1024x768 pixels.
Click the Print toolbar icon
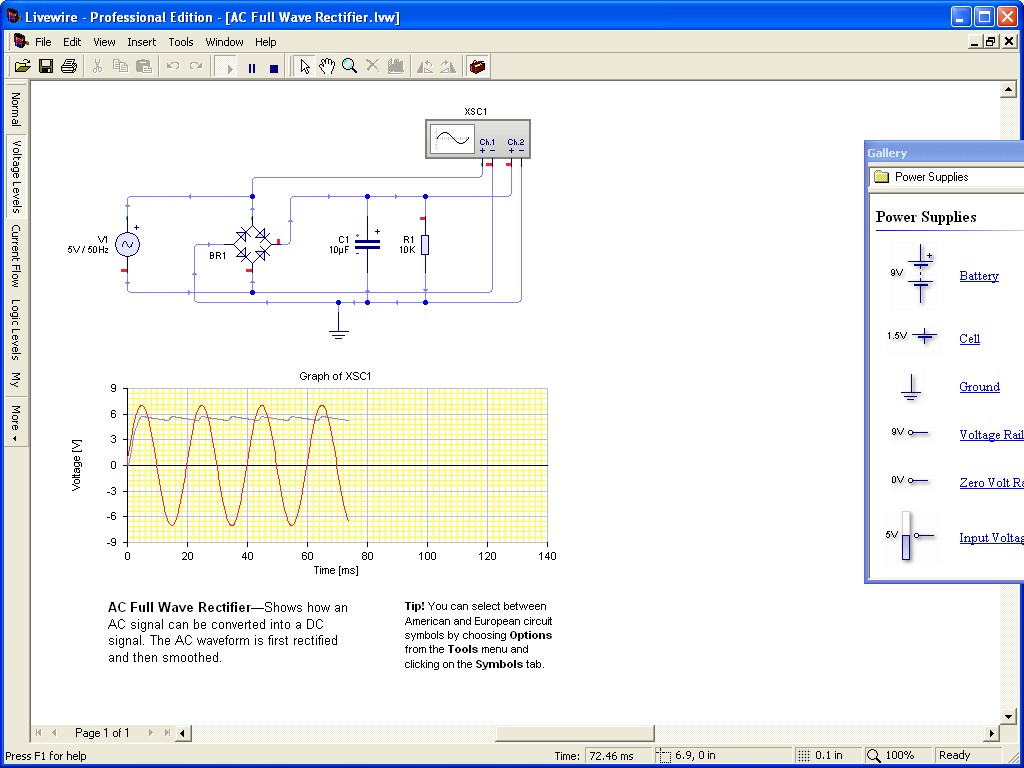pyautogui.click(x=69, y=67)
